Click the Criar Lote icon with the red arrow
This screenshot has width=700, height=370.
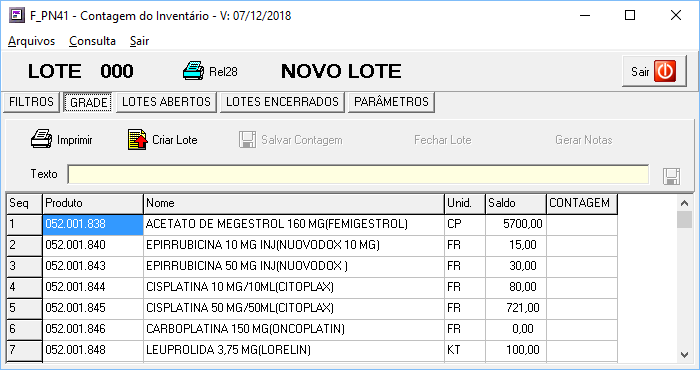click(x=138, y=140)
